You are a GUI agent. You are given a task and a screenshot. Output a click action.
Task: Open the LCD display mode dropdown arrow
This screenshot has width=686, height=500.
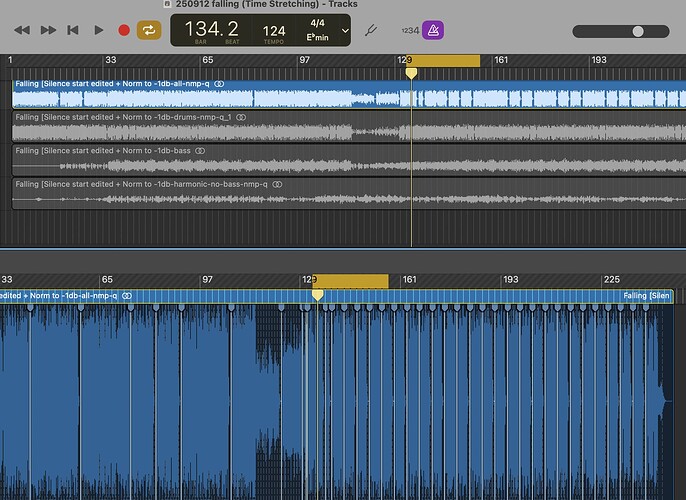tap(345, 31)
